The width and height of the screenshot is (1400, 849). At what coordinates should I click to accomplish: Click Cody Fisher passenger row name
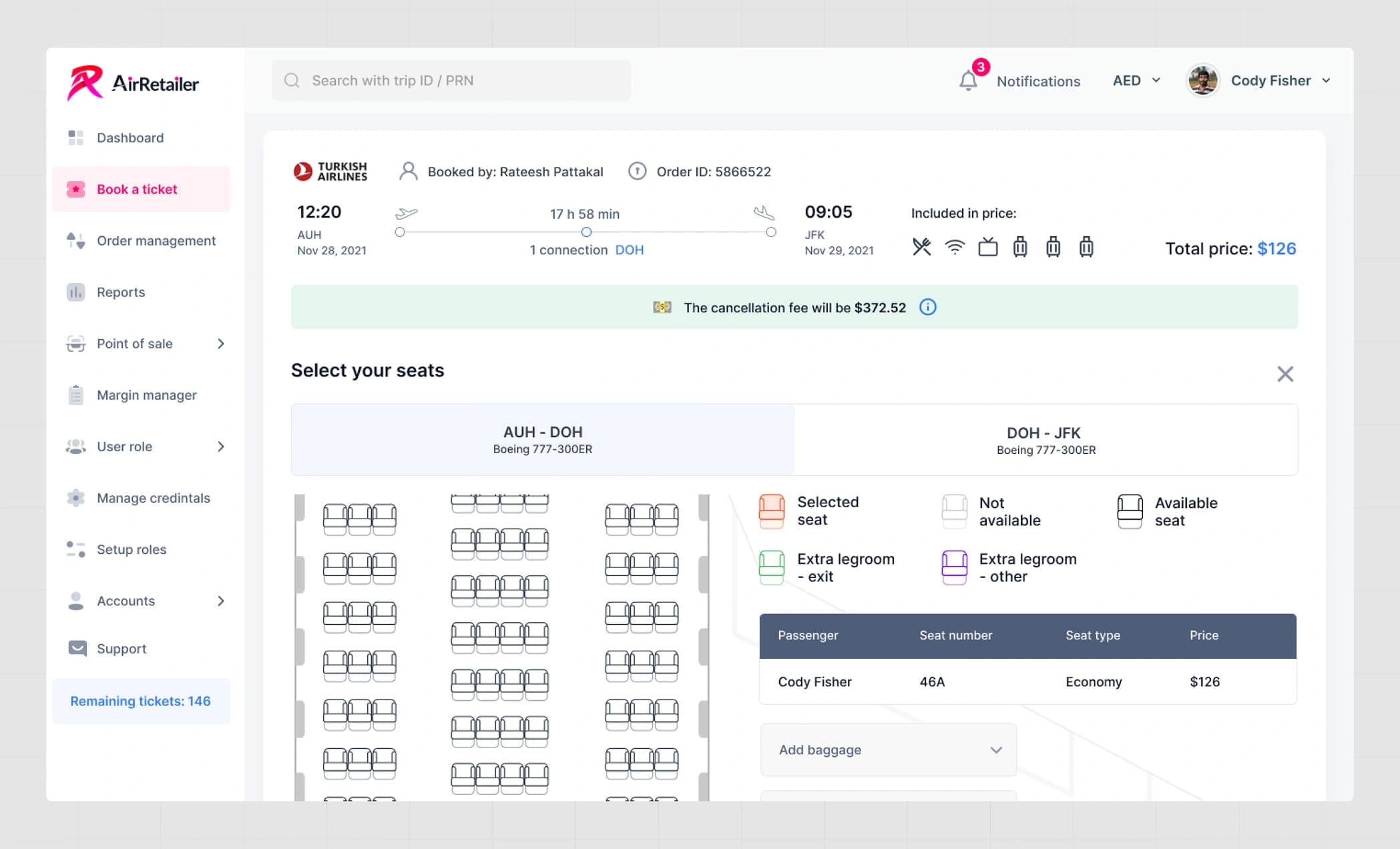814,681
